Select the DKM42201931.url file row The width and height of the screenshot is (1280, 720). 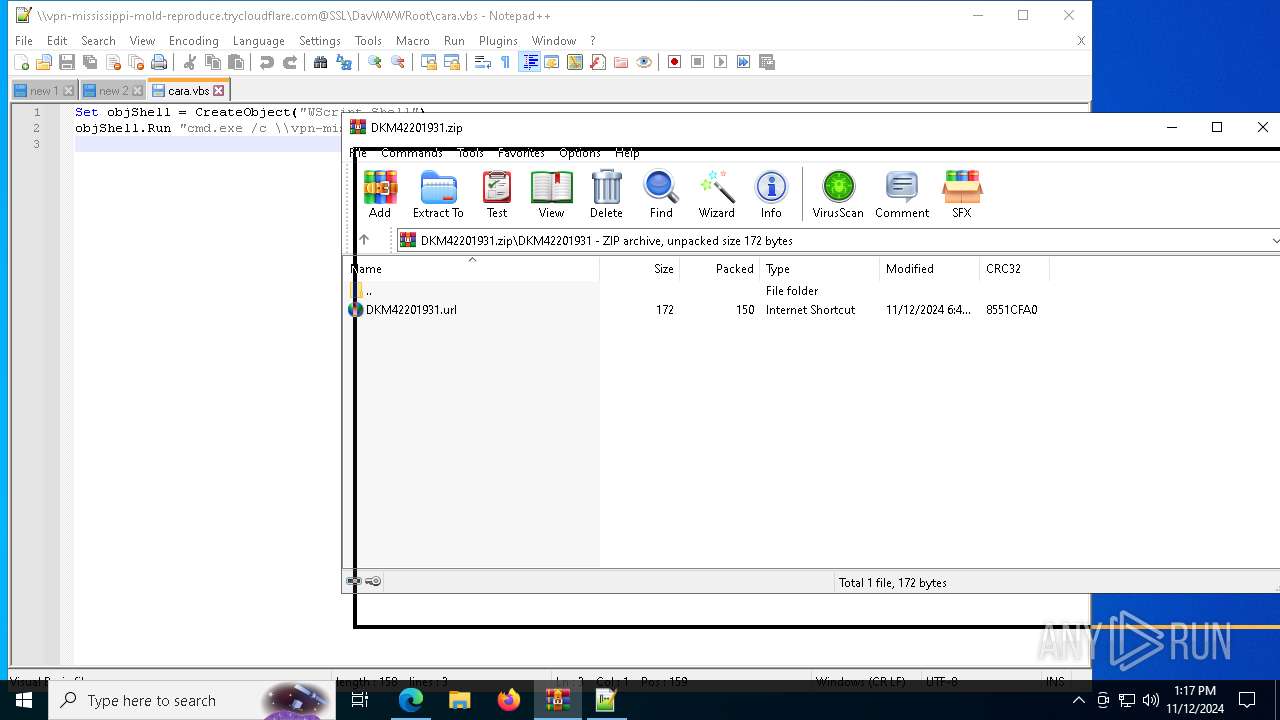[x=697, y=310]
